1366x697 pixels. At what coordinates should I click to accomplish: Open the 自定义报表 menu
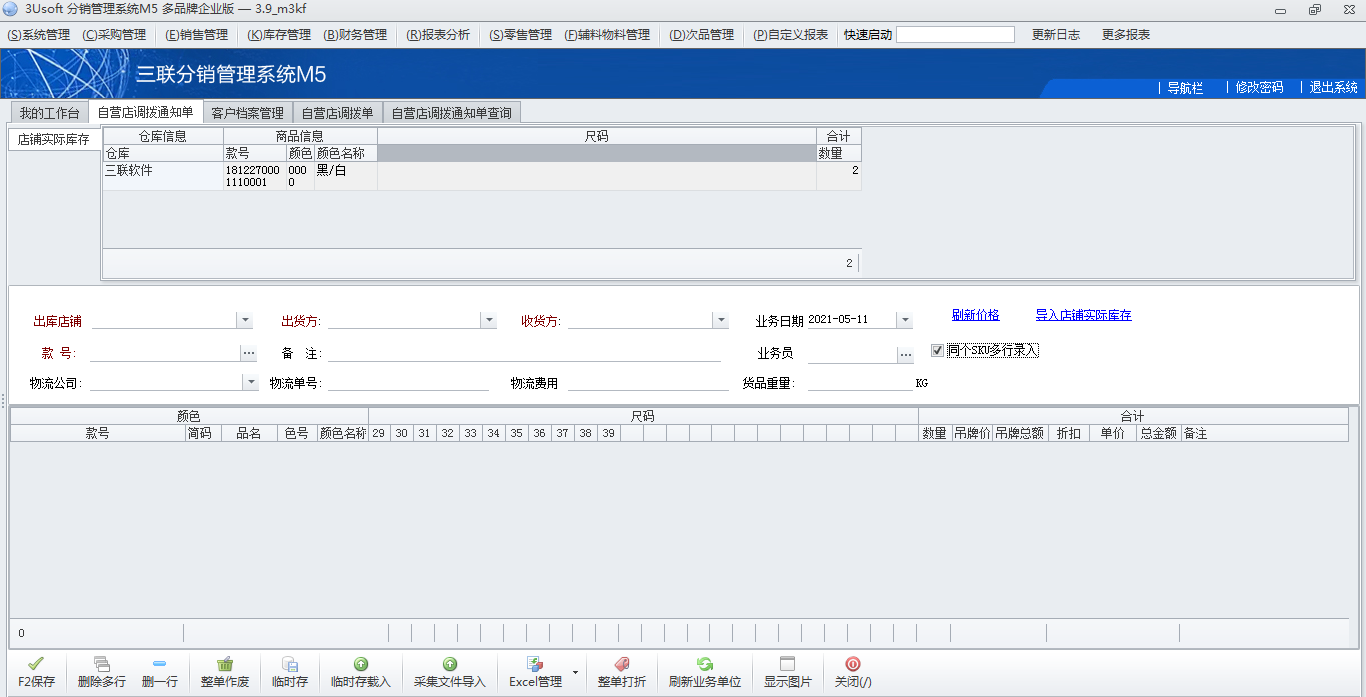click(x=791, y=34)
